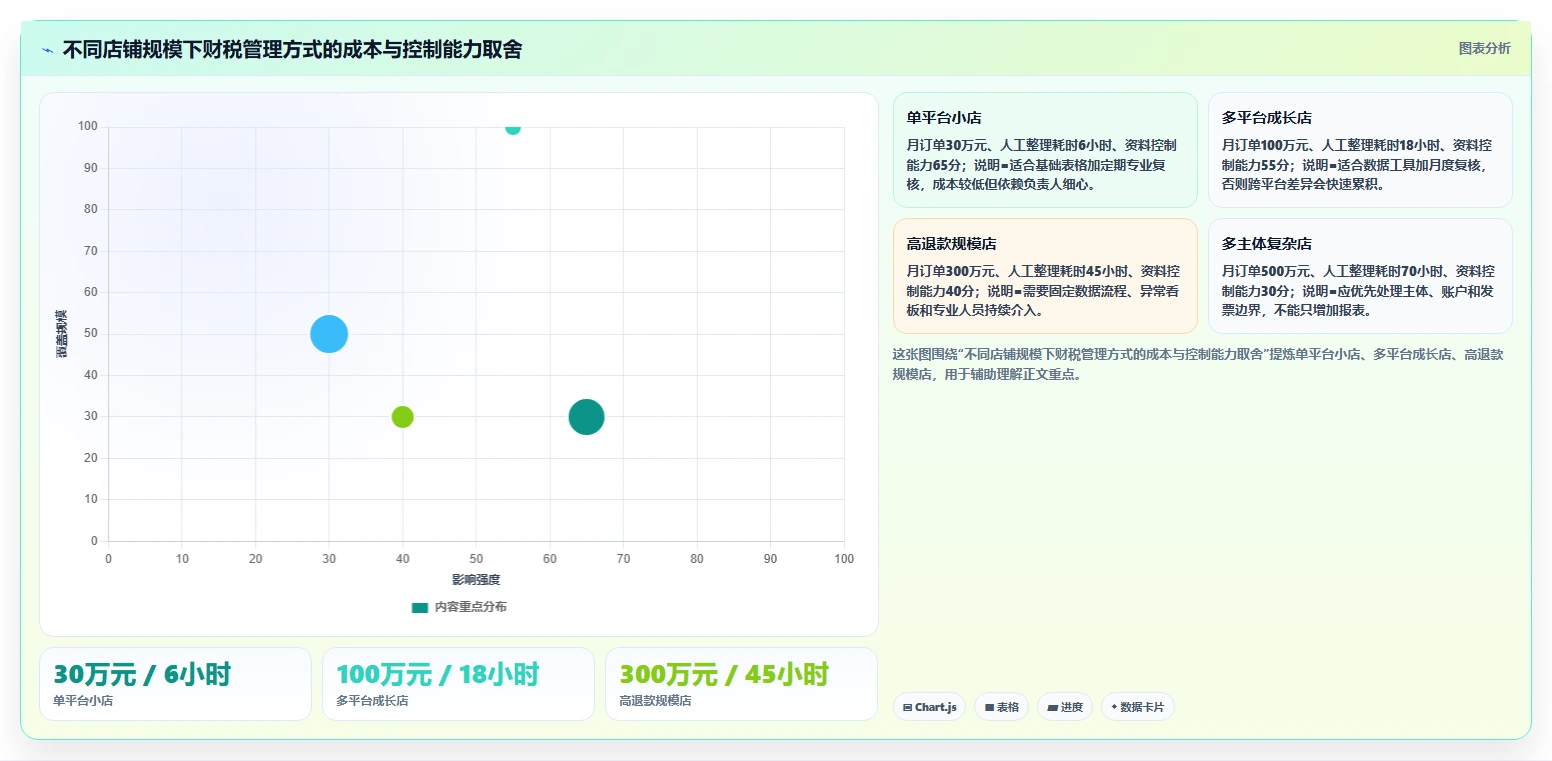Click the 高退款规模店 label under the stat
Viewport: 1552px width, 761px height.
(x=655, y=701)
